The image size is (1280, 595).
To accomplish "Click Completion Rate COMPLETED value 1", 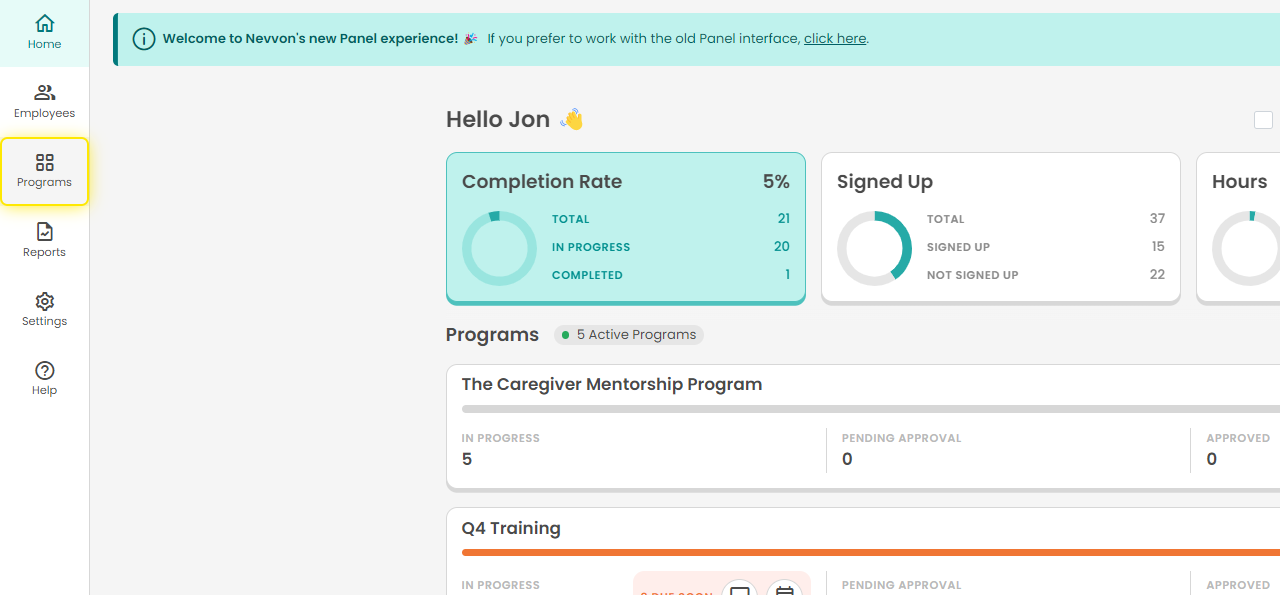I will point(787,275).
